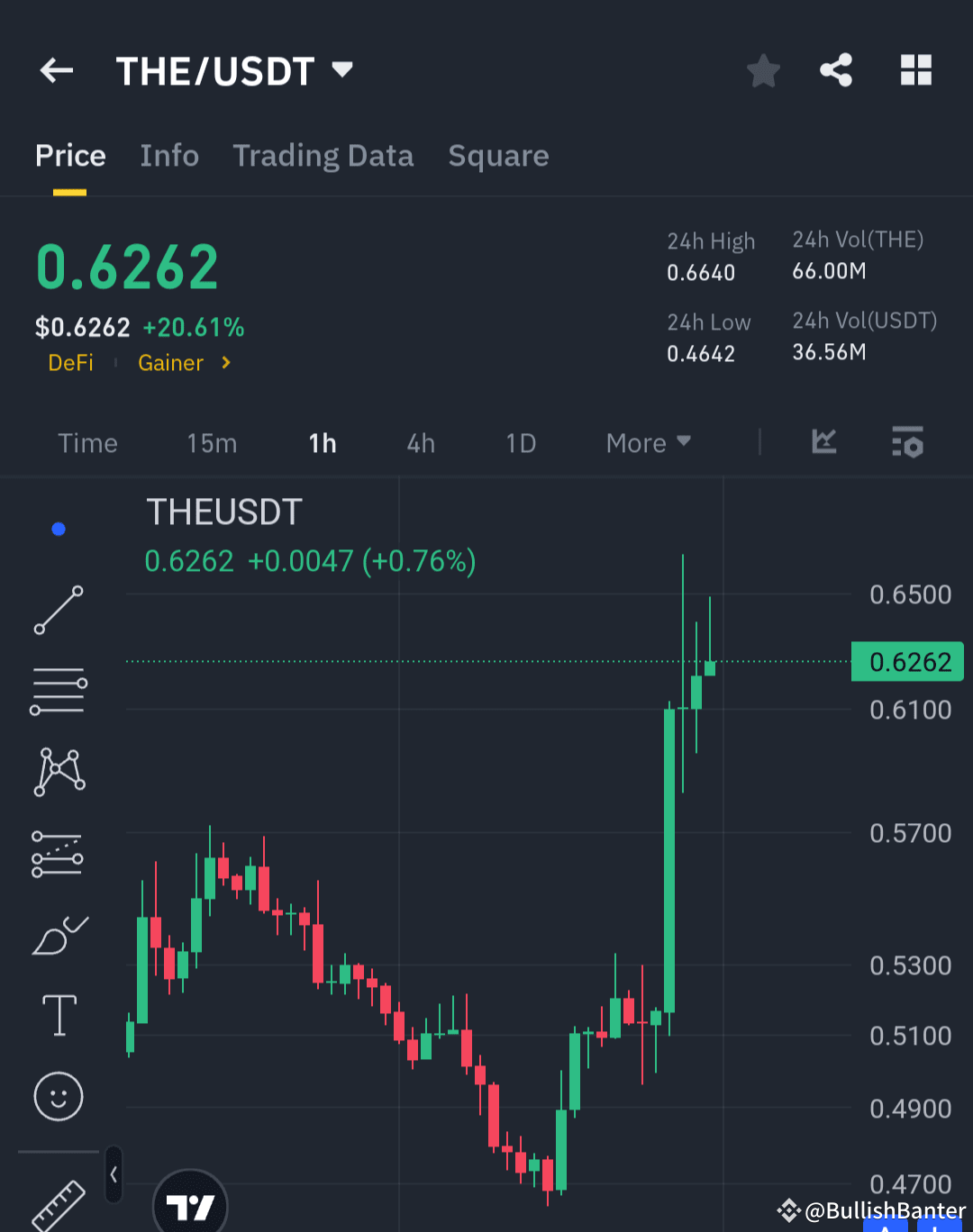Image resolution: width=973 pixels, height=1232 pixels.
Task: Pick the brush drawing tool
Action: pos(58,937)
